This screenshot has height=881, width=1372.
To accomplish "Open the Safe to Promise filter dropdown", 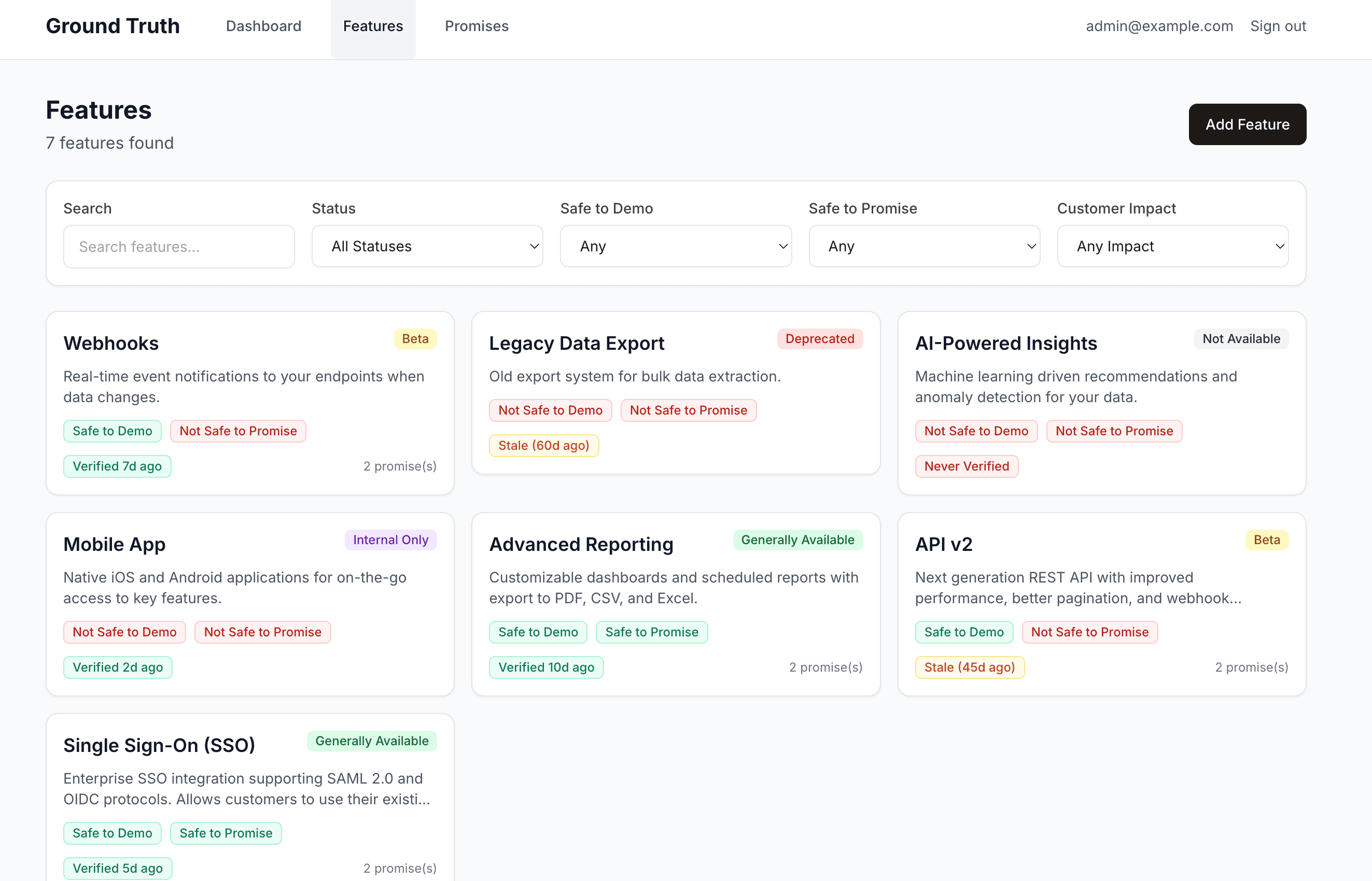I will pyautogui.click(x=924, y=246).
